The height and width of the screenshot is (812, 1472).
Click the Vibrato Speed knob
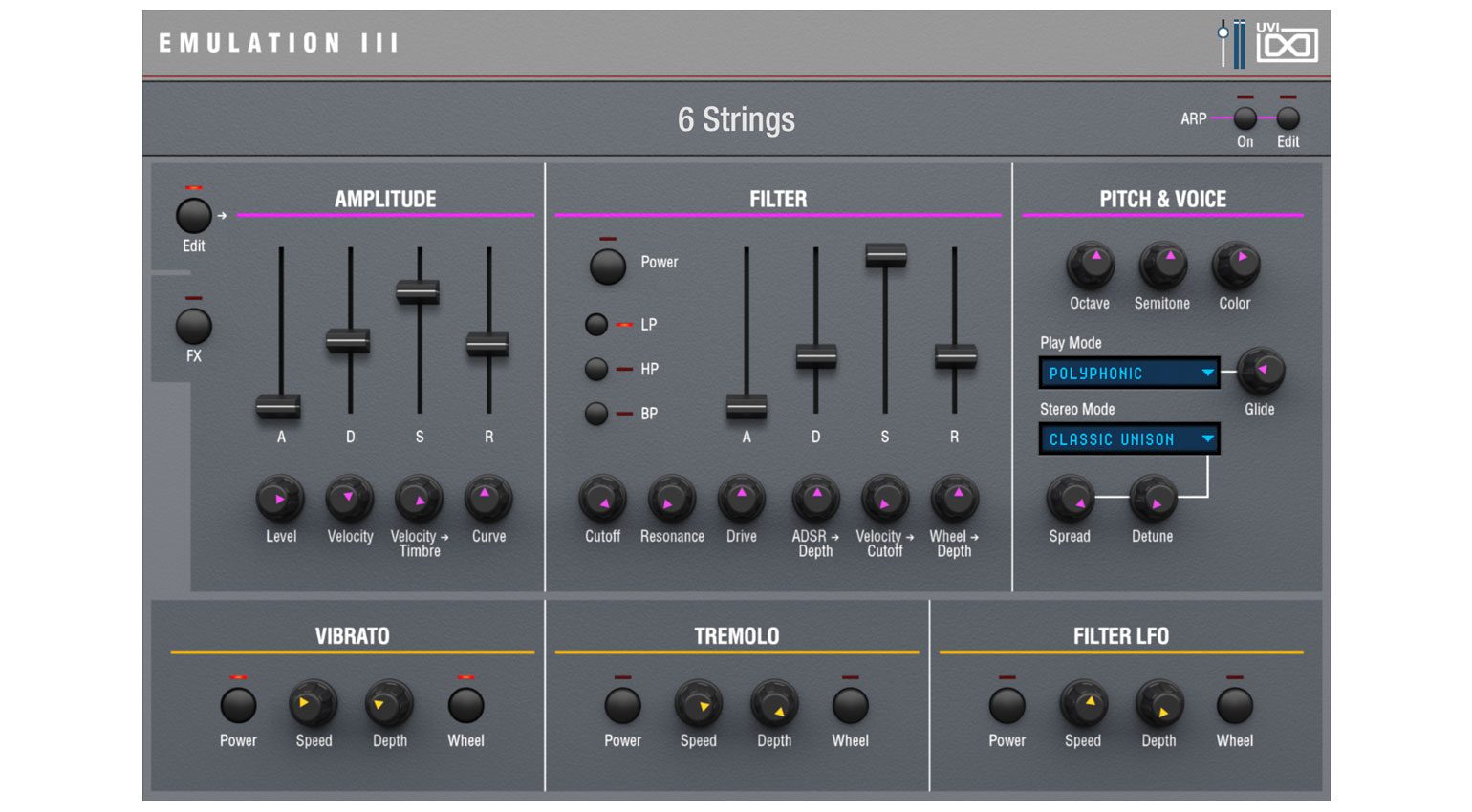[314, 704]
